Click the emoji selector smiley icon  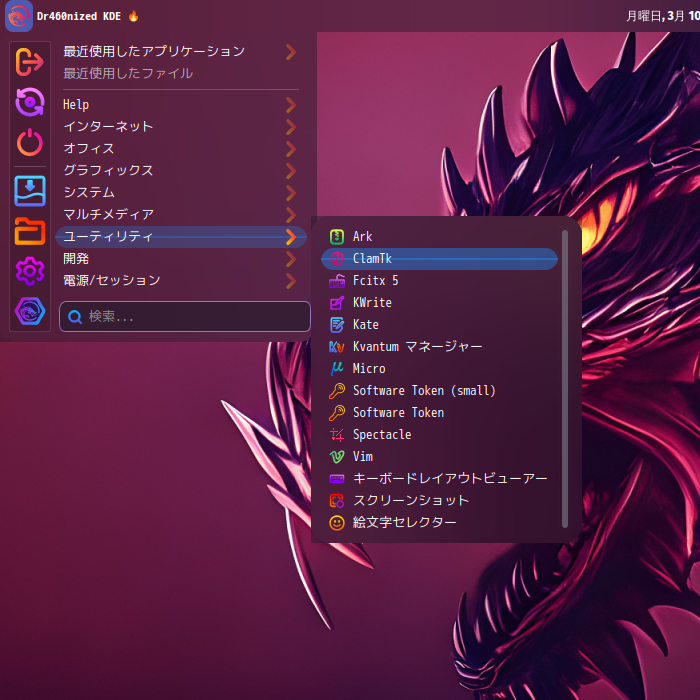pyautogui.click(x=337, y=522)
